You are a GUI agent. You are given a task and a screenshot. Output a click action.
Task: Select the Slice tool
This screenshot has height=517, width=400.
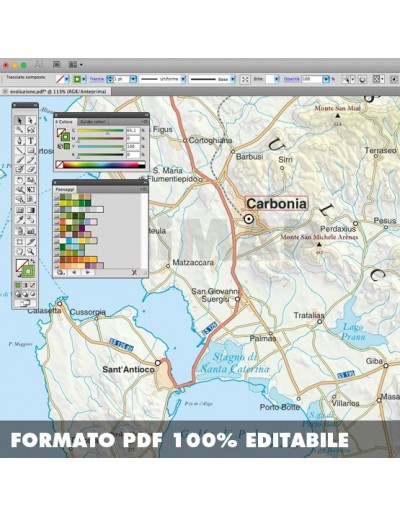(31, 241)
